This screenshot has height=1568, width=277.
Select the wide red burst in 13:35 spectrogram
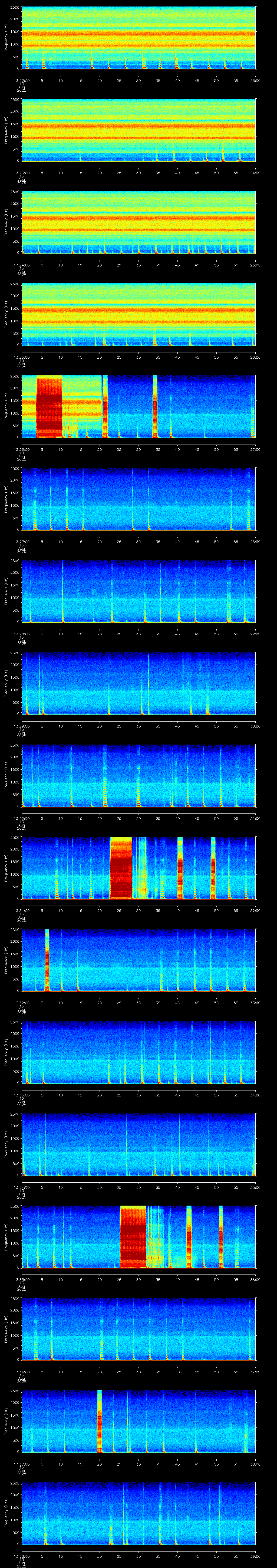pos(133,1237)
